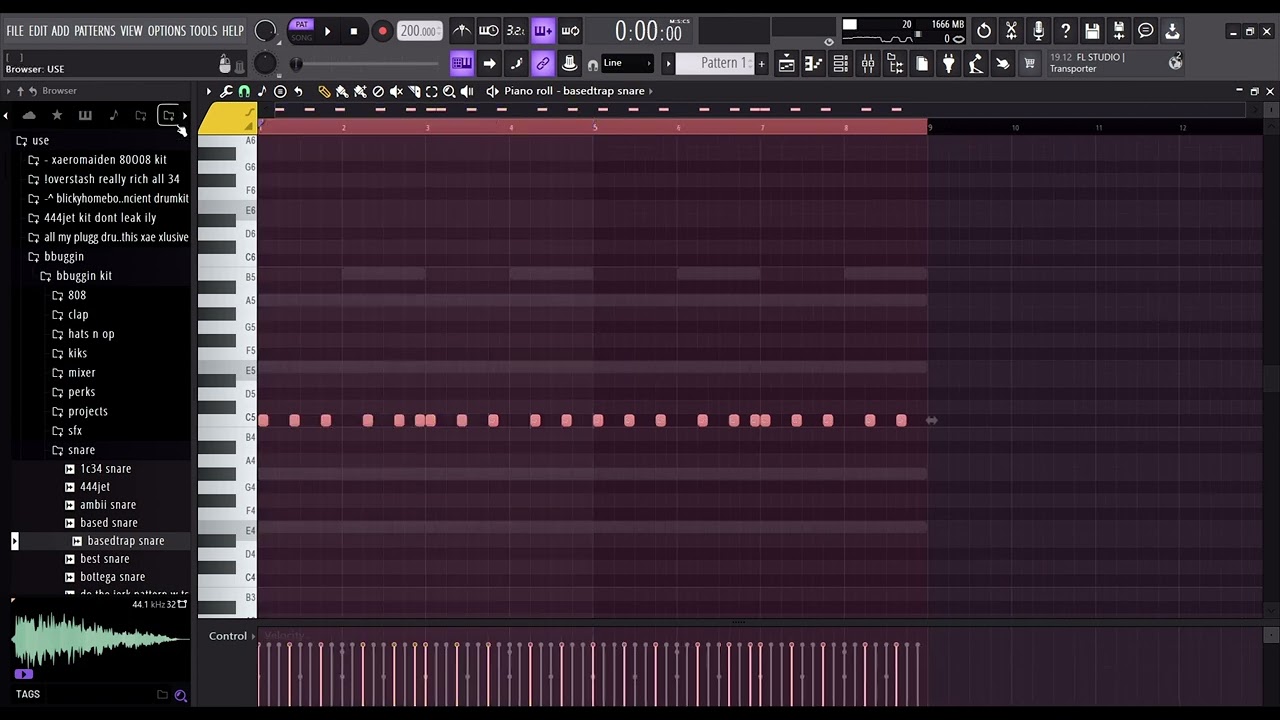Click the Save new version icon
Viewport: 1280px width, 720px height.
(x=1119, y=31)
